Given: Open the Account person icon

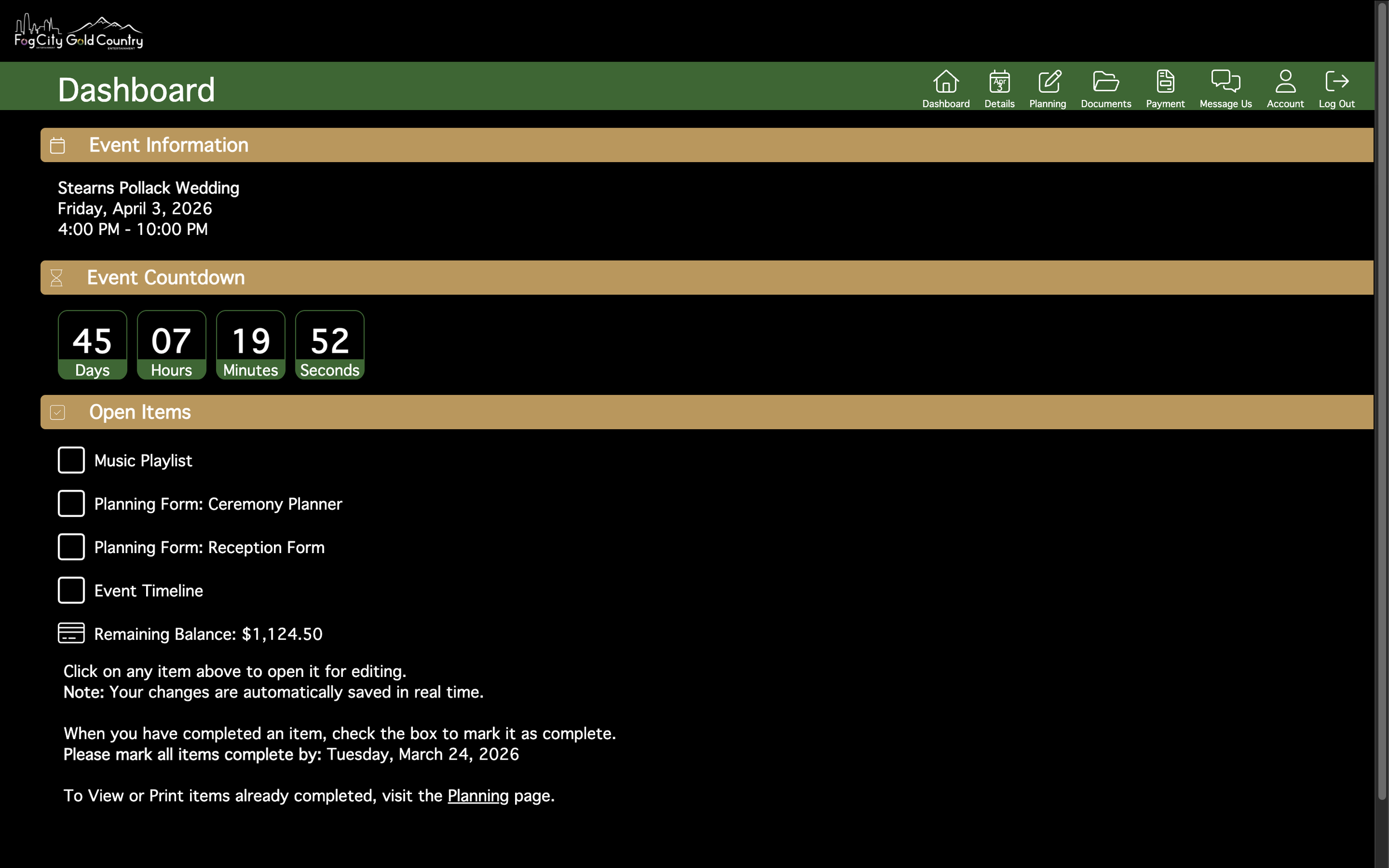Looking at the screenshot, I should (1285, 82).
